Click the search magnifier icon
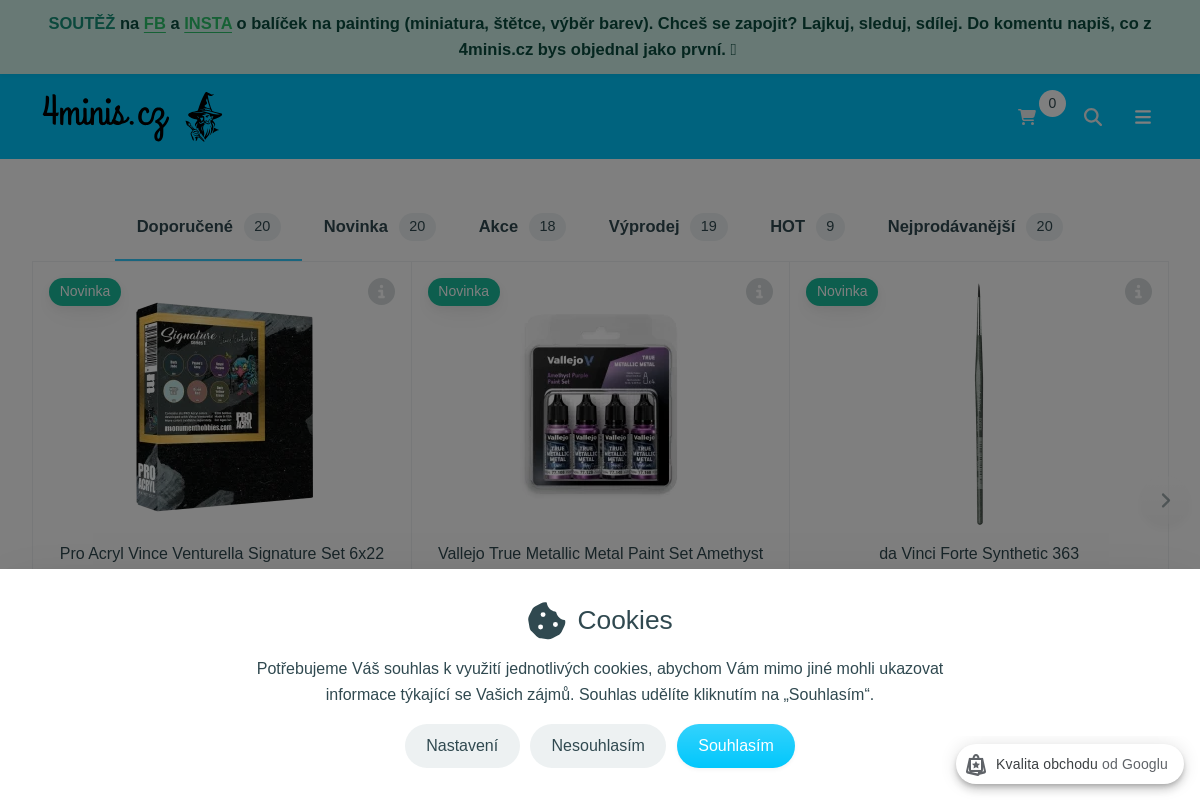Screen dimensions: 1200x800 pyautogui.click(x=1093, y=117)
